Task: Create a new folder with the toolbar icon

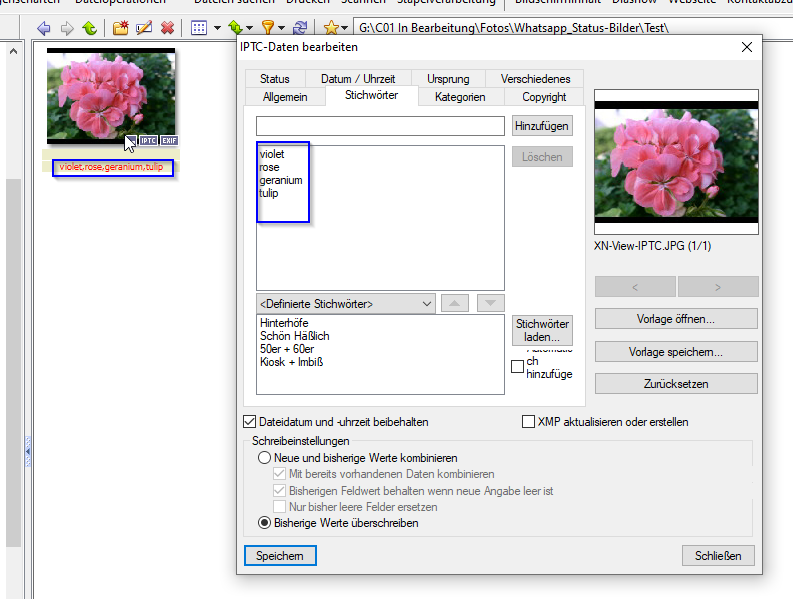Action: pos(120,28)
